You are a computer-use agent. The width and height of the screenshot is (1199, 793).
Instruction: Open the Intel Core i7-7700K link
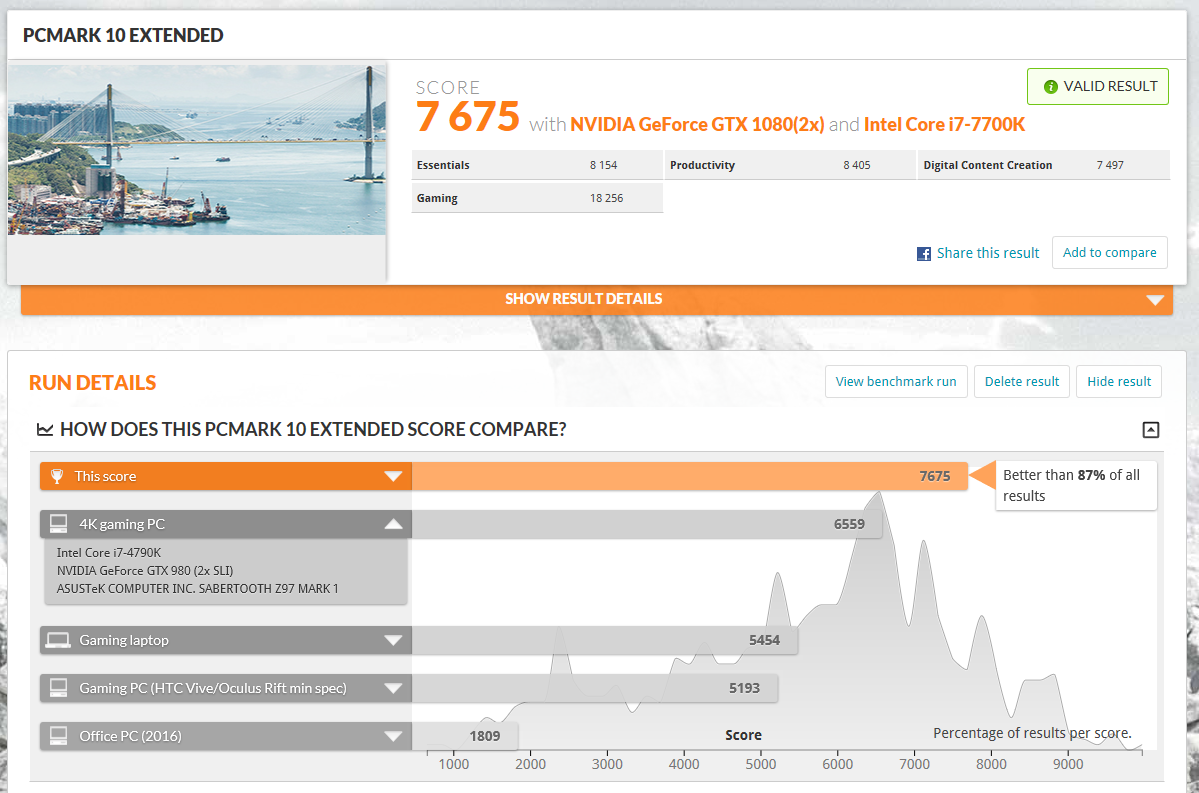pyautogui.click(x=944, y=125)
